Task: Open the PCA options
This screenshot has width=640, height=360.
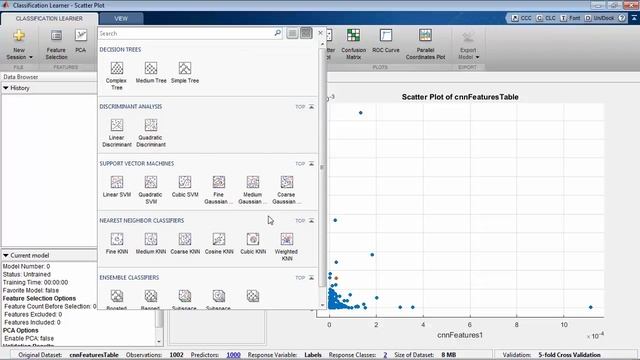Action: coord(81,41)
